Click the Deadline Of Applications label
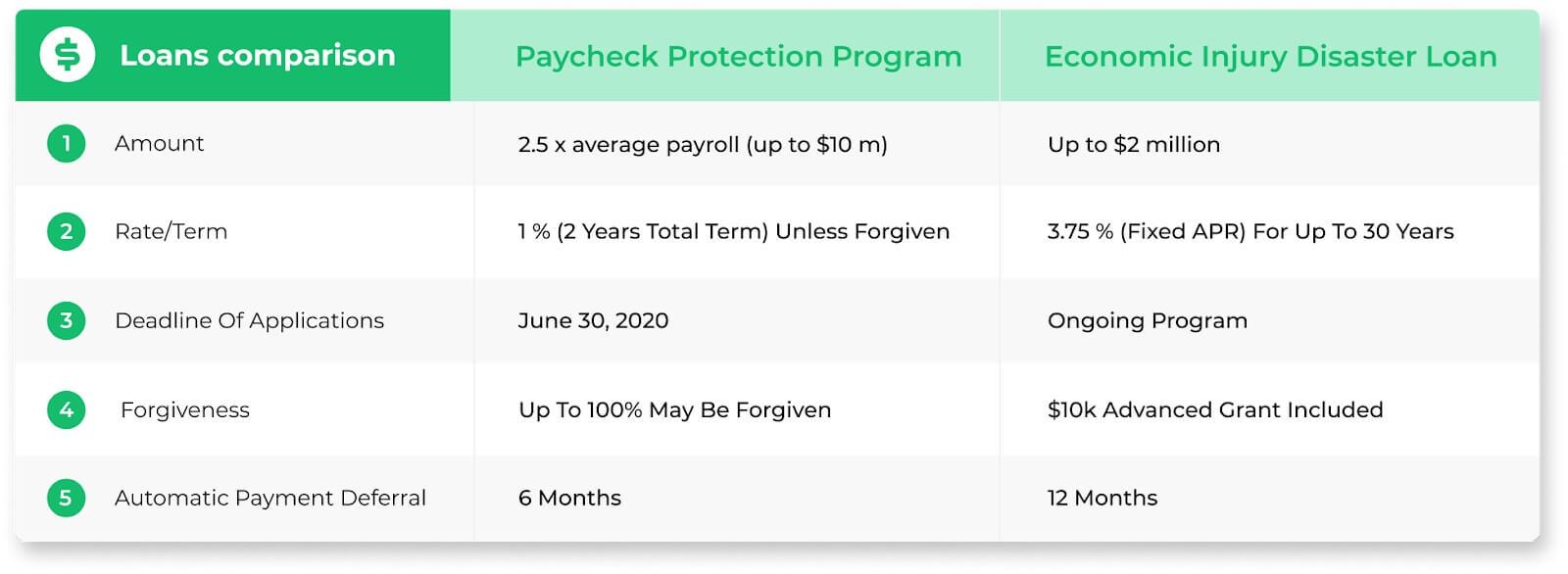 (249, 321)
